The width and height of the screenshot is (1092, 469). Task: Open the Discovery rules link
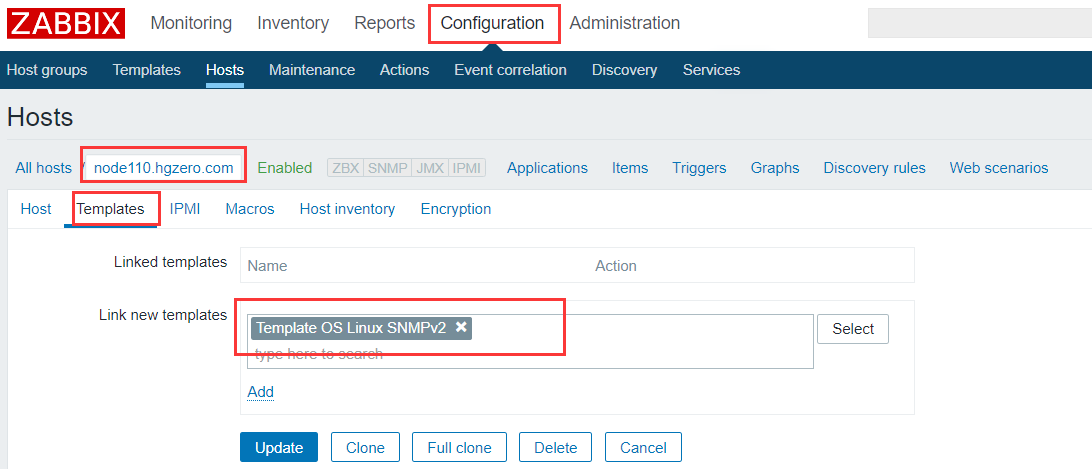pyautogui.click(x=875, y=168)
